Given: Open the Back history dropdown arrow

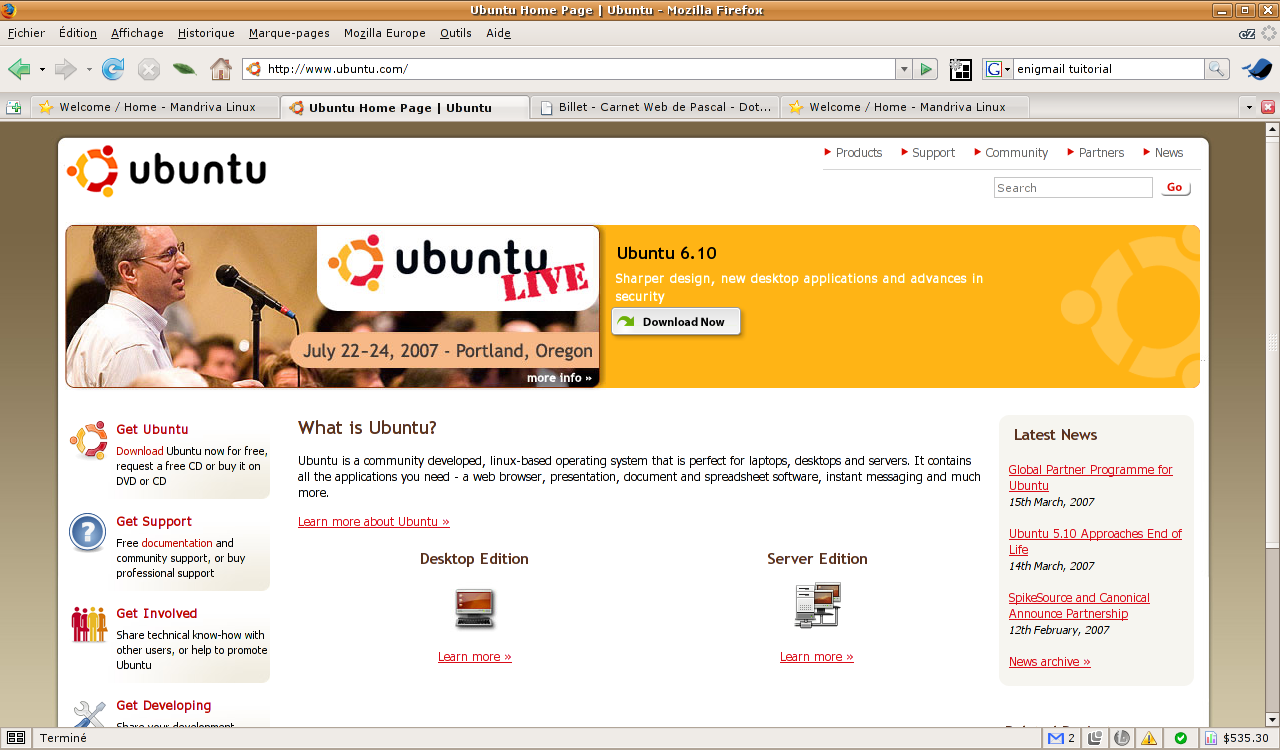Looking at the screenshot, I should [x=42, y=70].
